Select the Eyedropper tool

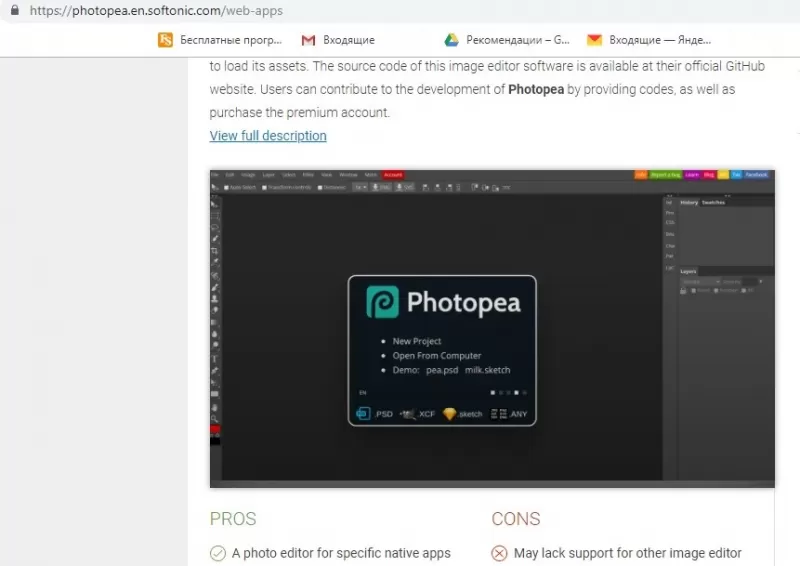(x=215, y=262)
